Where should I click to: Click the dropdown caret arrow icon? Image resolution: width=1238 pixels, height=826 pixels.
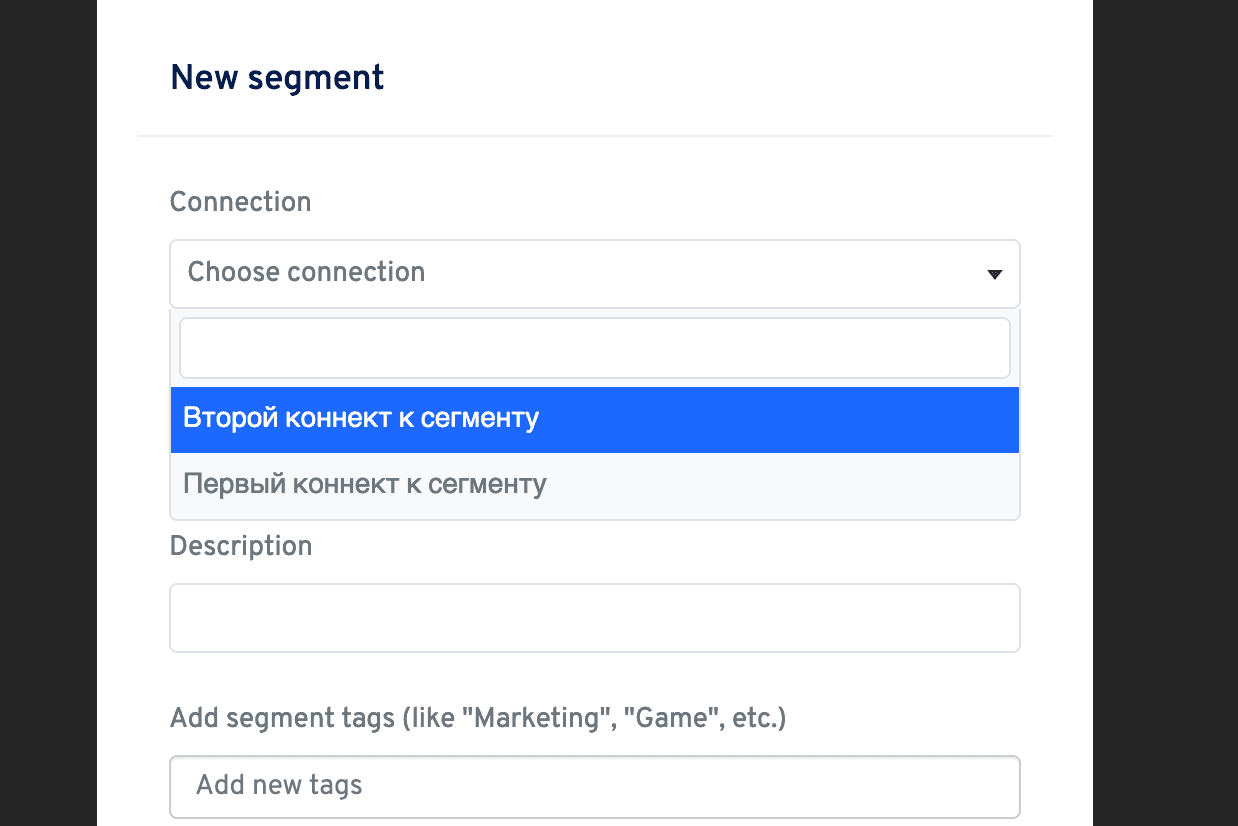pyautogui.click(x=994, y=274)
